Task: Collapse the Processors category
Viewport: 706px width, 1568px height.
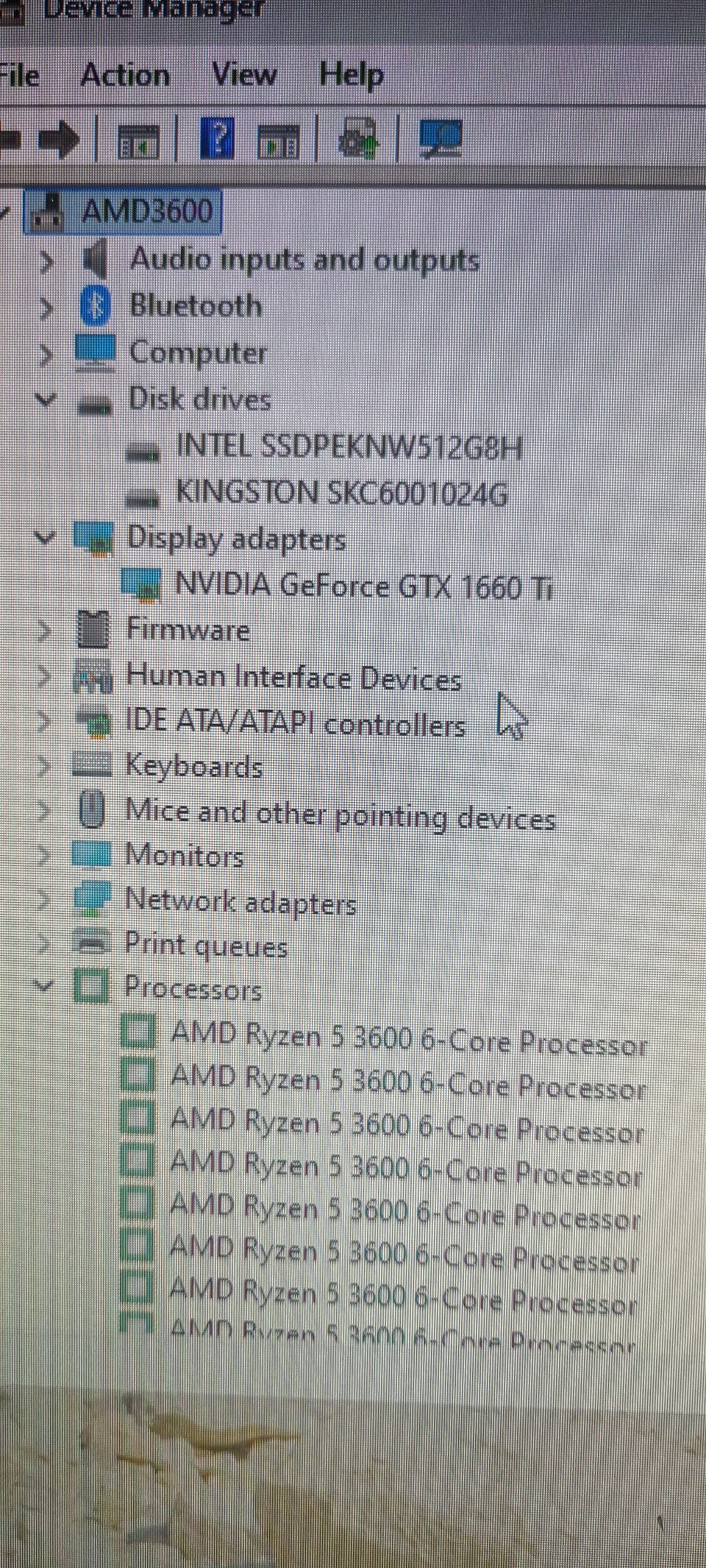Action: 44,985
